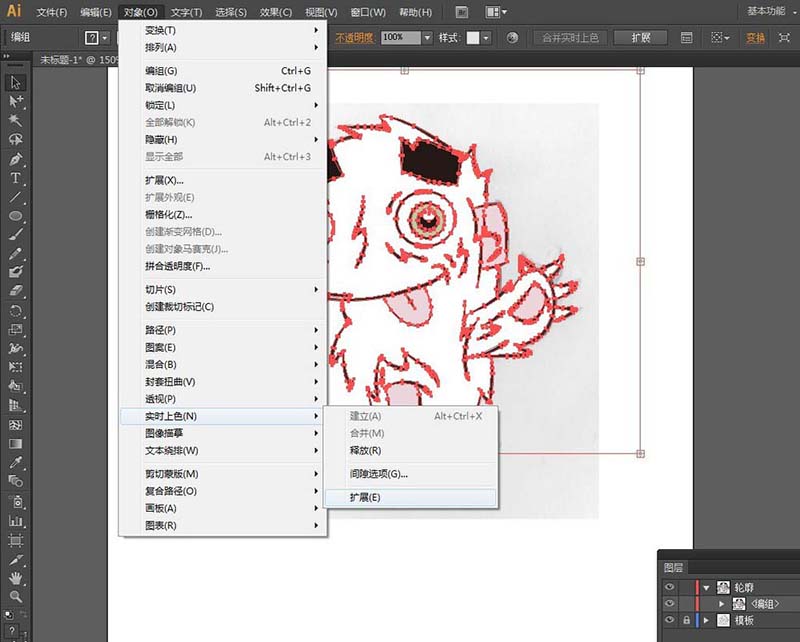The width and height of the screenshot is (800, 642).
Task: Select the Rotate tool
Action: click(15, 311)
